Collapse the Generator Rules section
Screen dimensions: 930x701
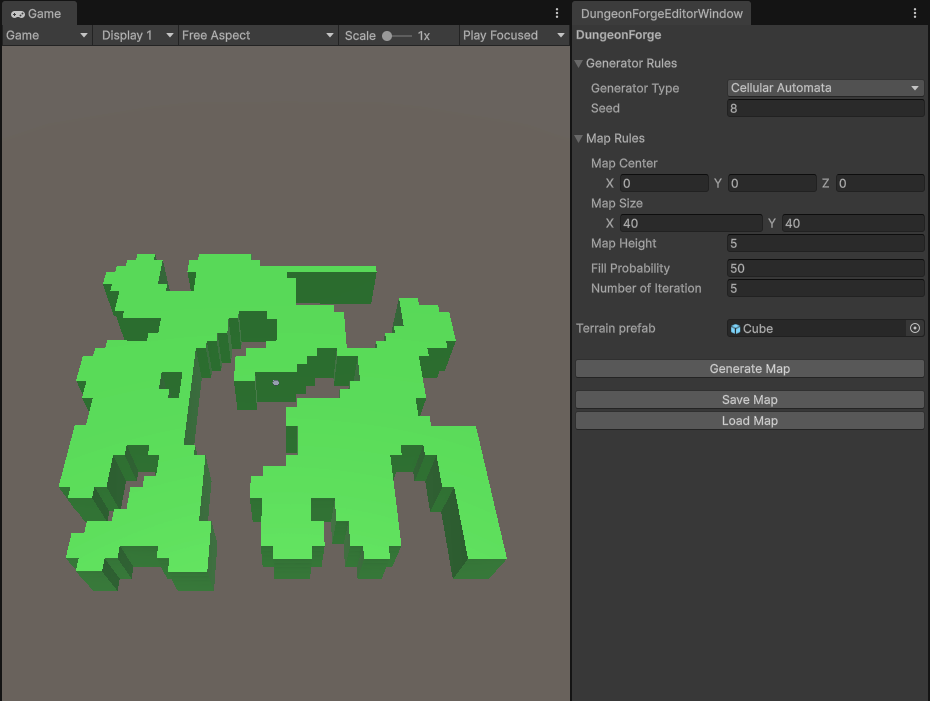pyautogui.click(x=579, y=64)
